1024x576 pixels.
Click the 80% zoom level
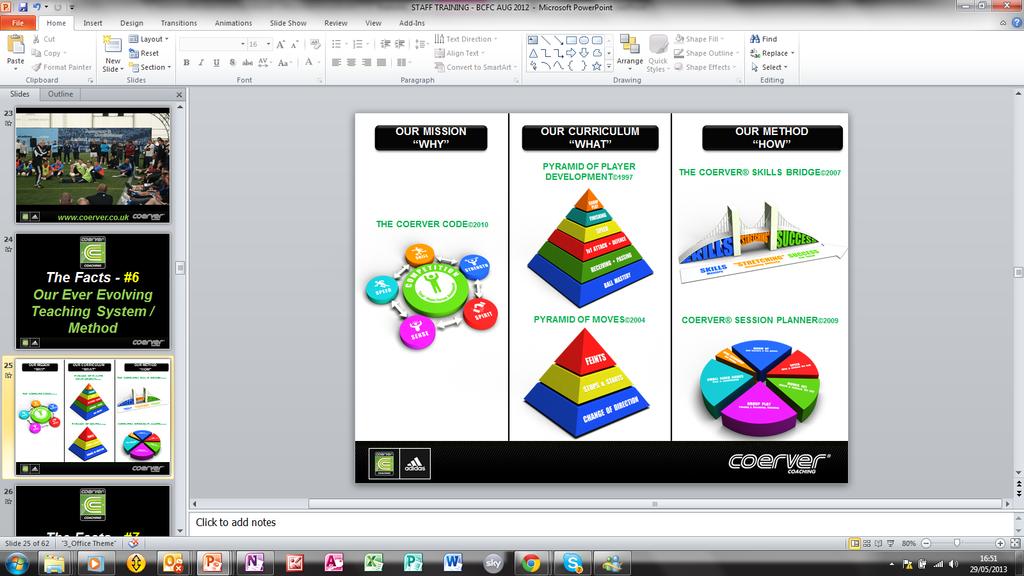click(908, 543)
